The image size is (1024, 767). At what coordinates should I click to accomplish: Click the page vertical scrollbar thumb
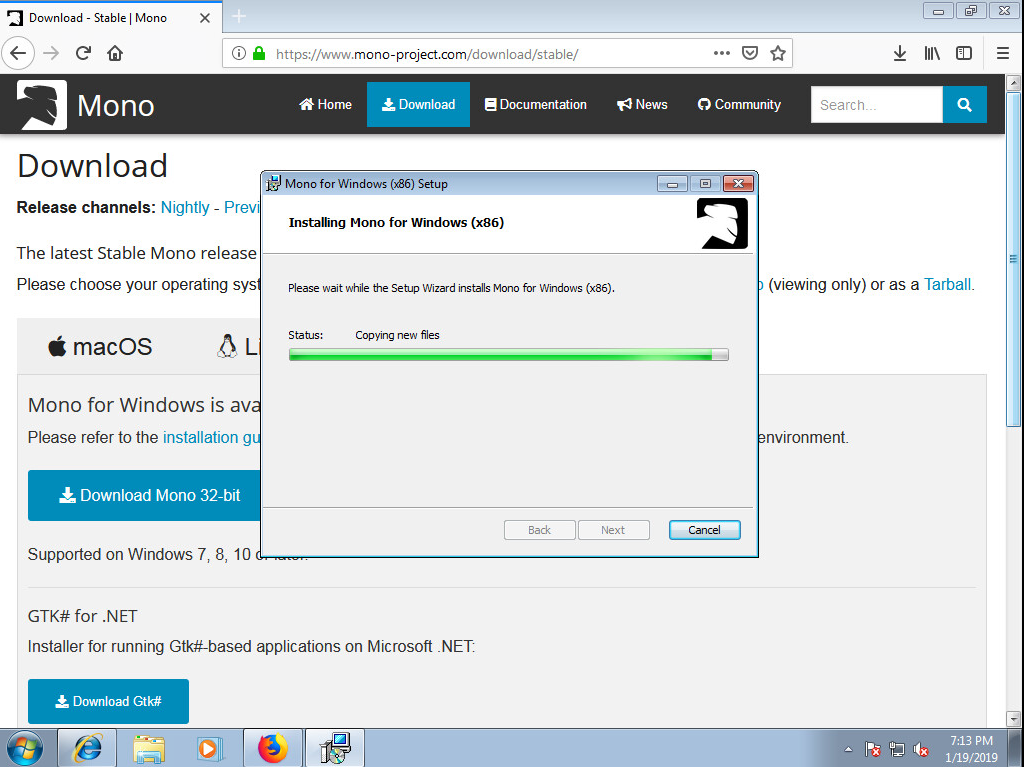(1013, 259)
